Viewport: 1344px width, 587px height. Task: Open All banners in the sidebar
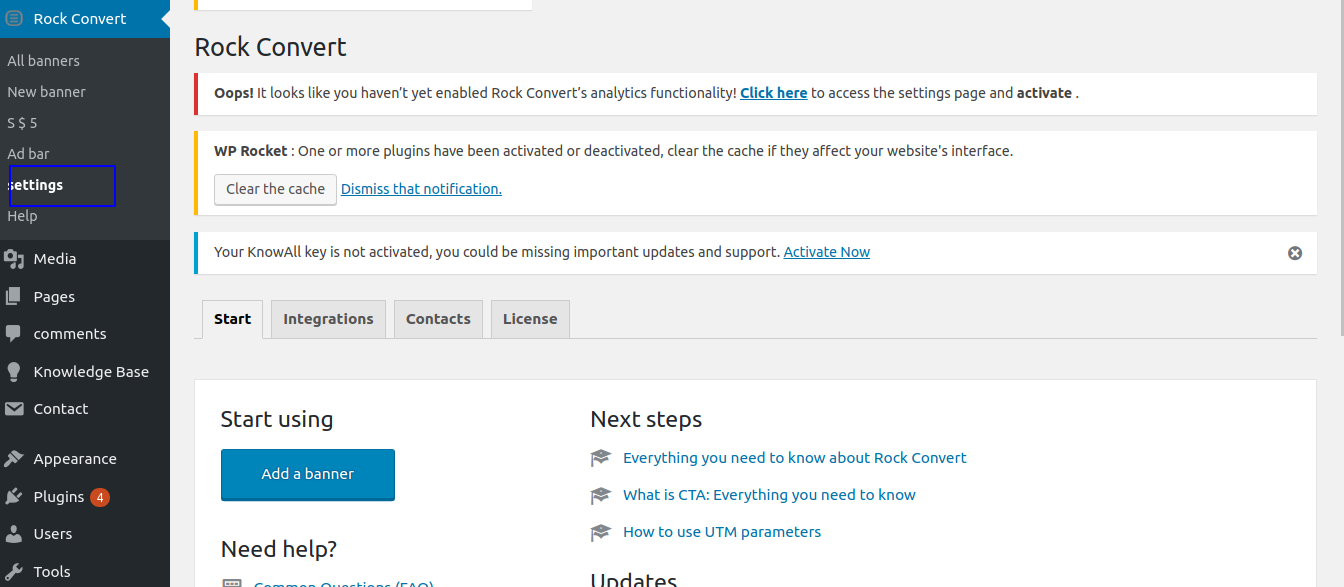click(43, 61)
